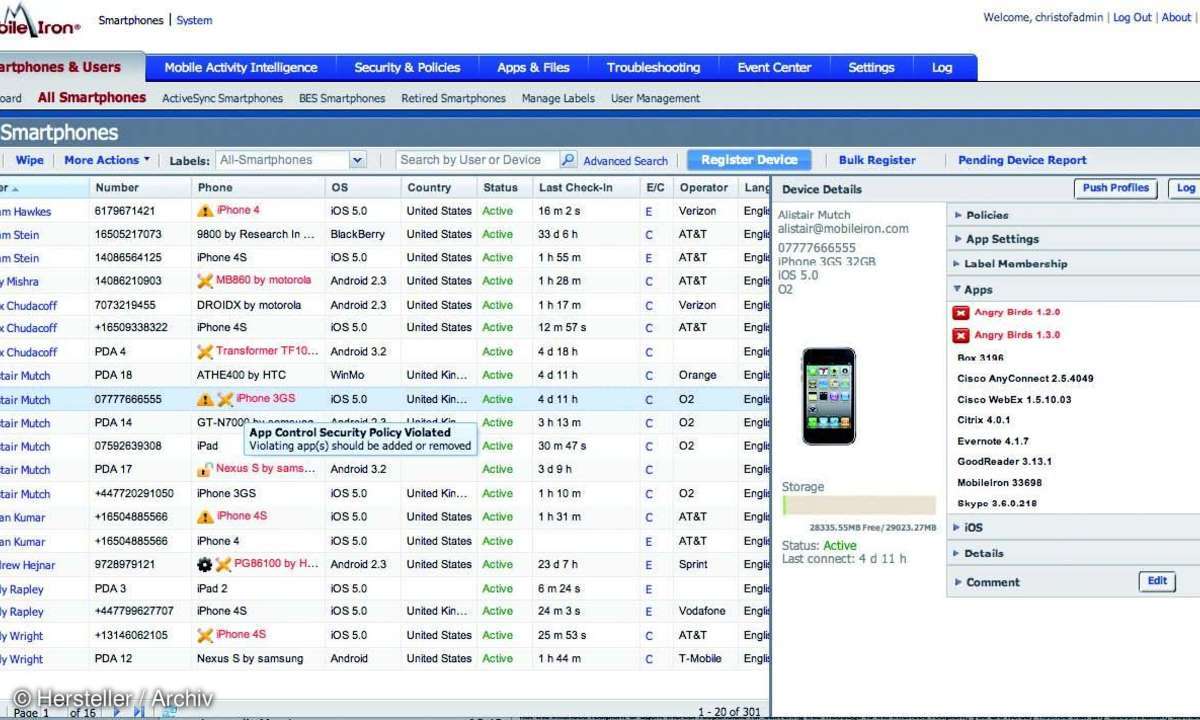Image resolution: width=1200 pixels, height=720 pixels.
Task: Select the DROIDX by motorola row
Action: coord(385,305)
